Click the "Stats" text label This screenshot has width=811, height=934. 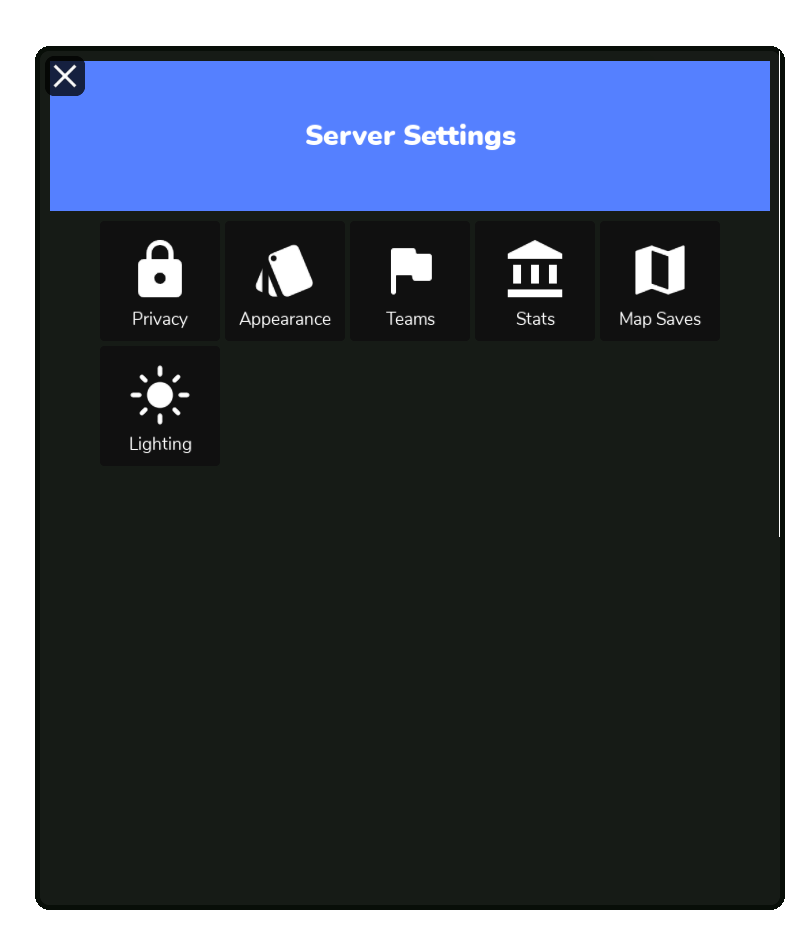tap(535, 319)
